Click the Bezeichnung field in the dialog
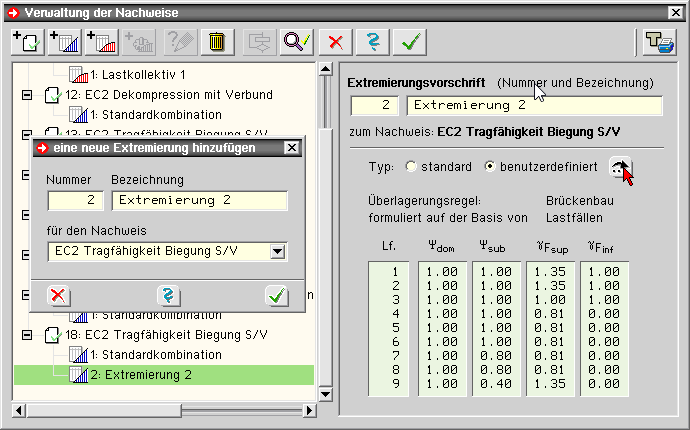Viewport: 690px width, 430px height. click(x=198, y=200)
